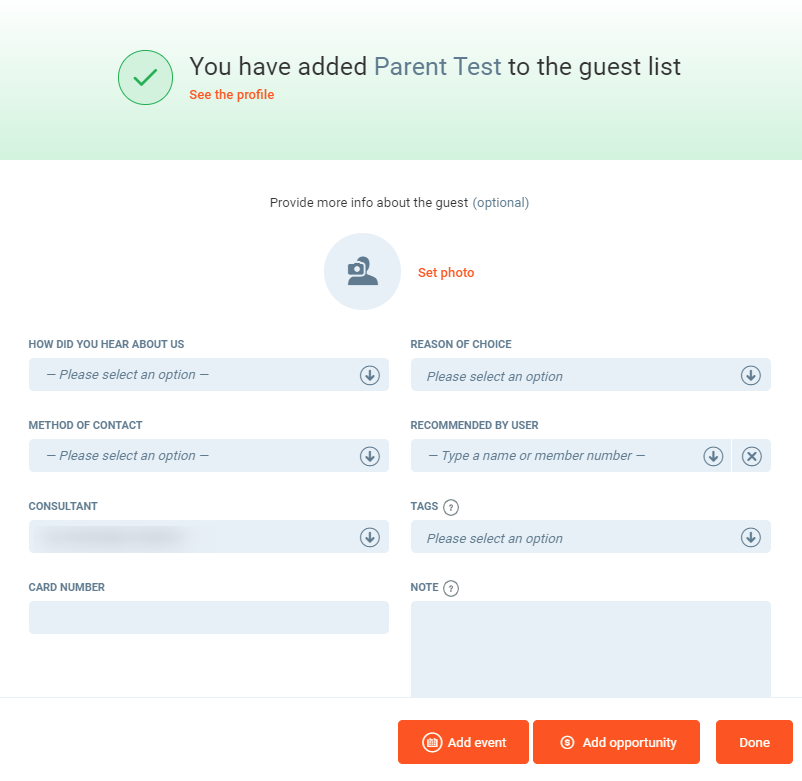This screenshot has height=781, width=802.
Task: Expand the Reason of Choice dropdown
Action: (750, 375)
